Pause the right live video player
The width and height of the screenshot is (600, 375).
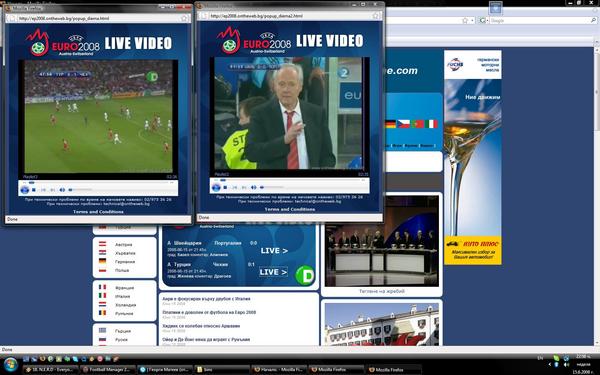click(x=216, y=188)
